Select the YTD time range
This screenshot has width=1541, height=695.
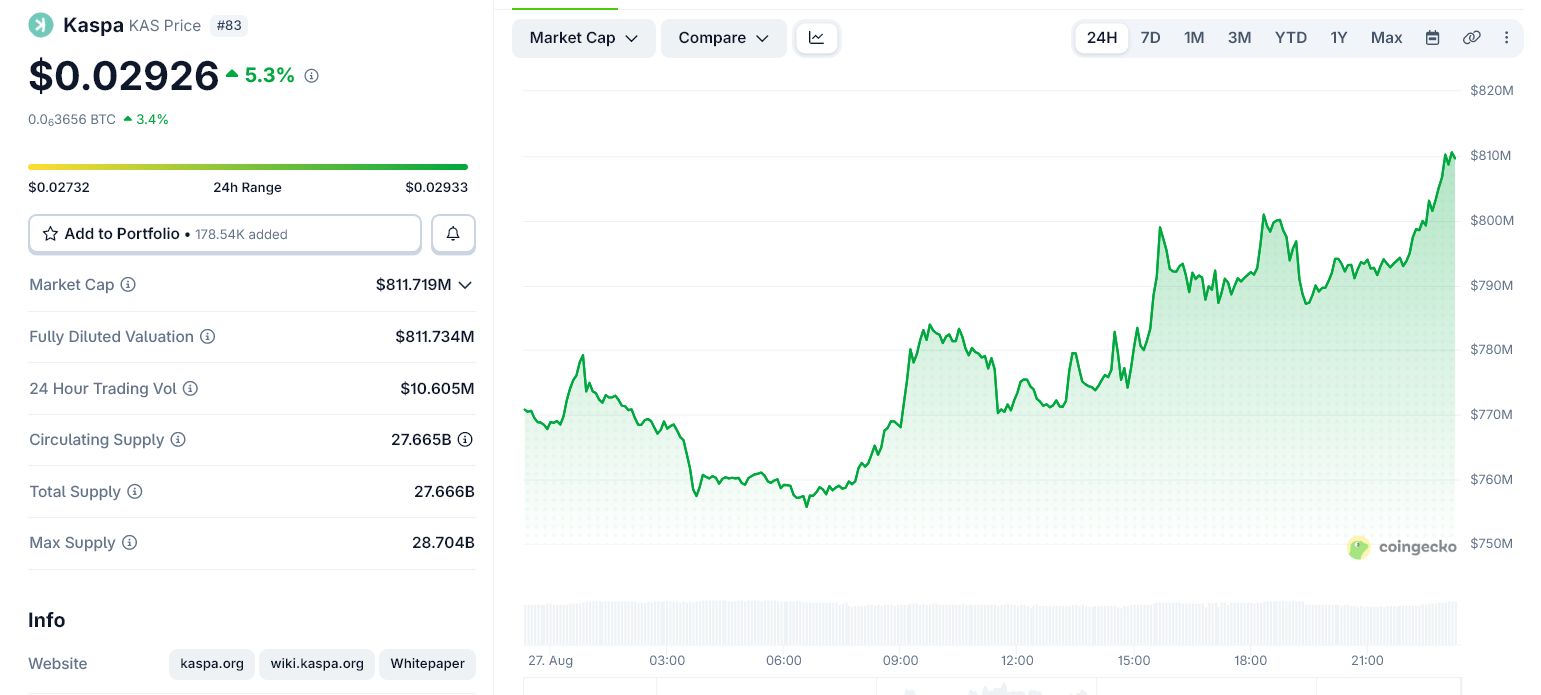tap(1291, 38)
